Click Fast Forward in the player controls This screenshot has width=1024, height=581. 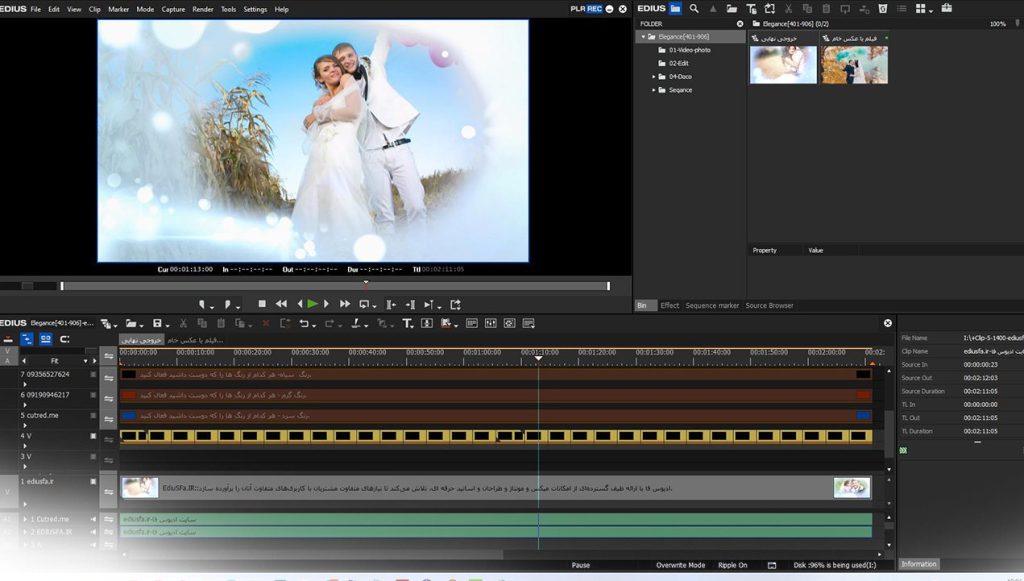pyautogui.click(x=344, y=304)
